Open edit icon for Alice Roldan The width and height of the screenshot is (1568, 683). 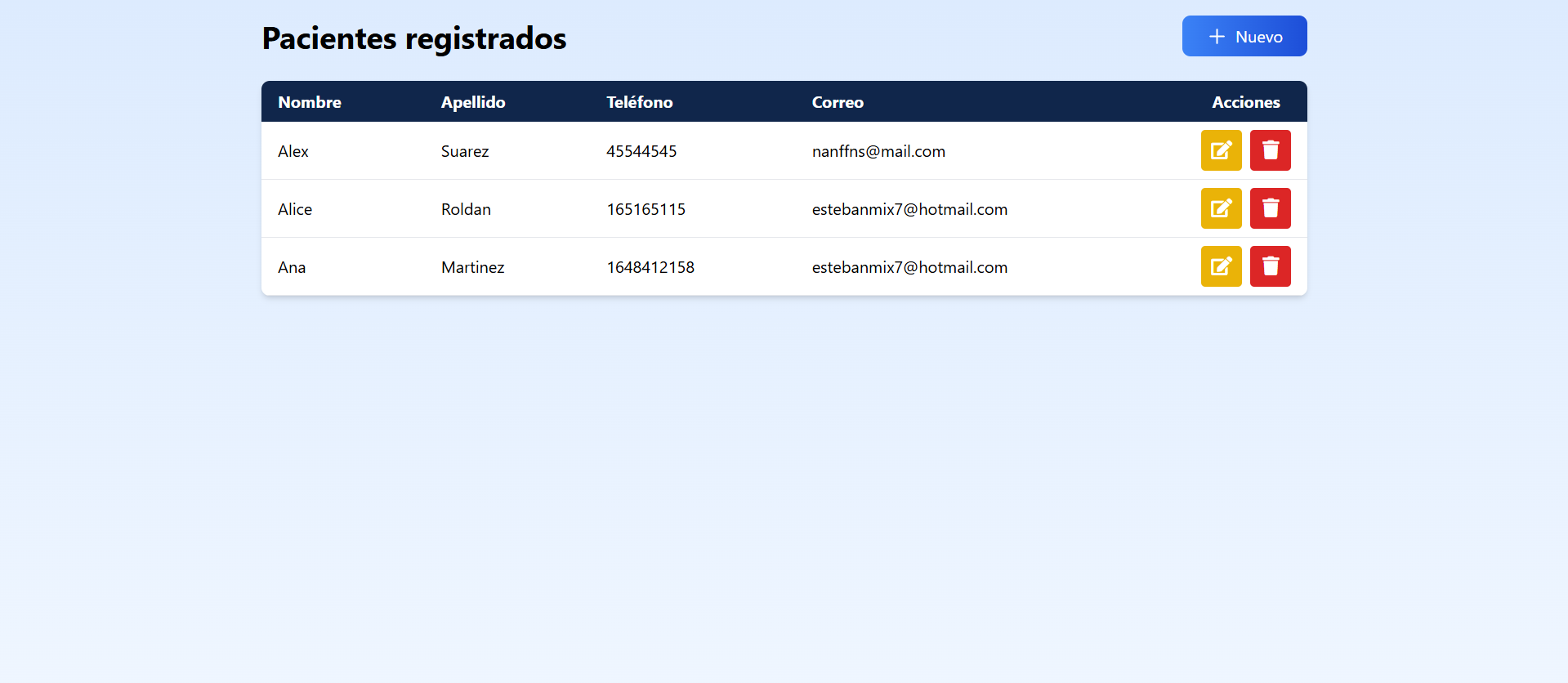pyautogui.click(x=1221, y=208)
